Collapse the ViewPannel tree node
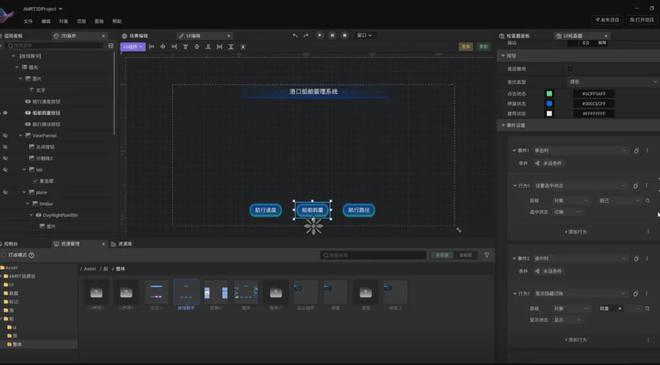Screen dimensions: 660x365 coord(21,136)
